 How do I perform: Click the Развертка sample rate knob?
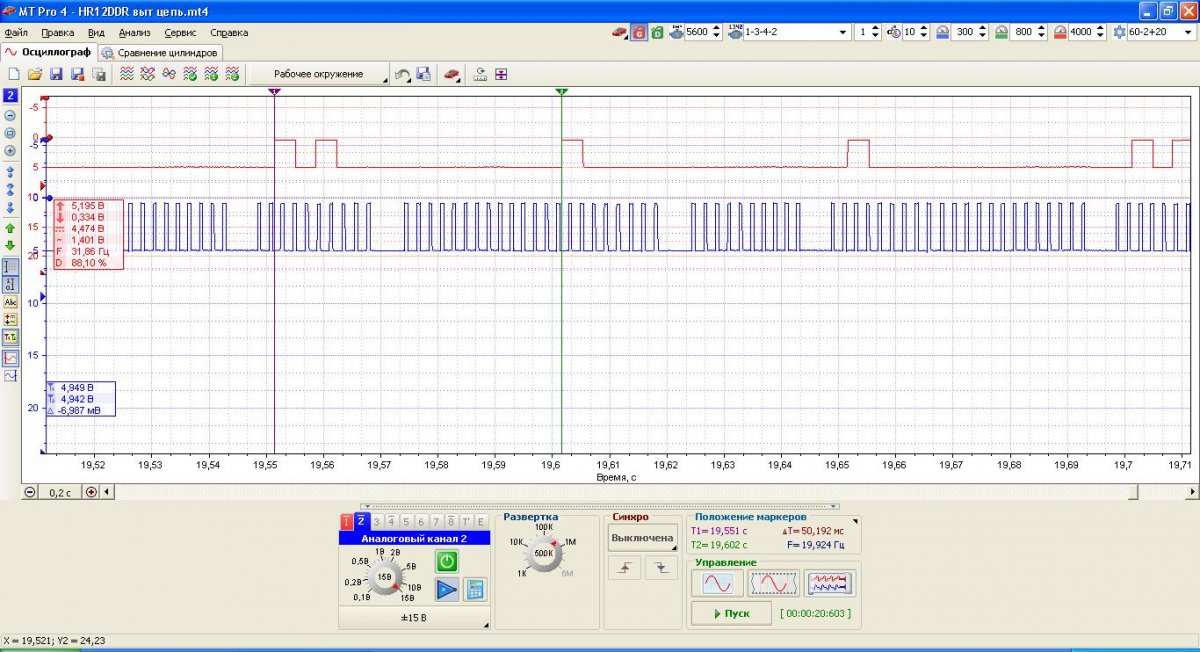(546, 554)
